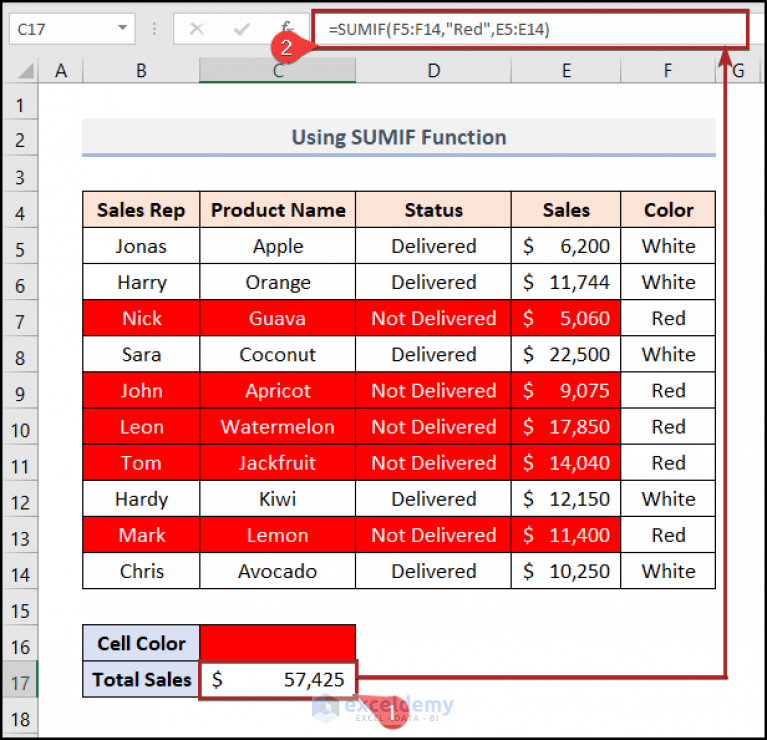Click the 'Total Sales' label cell
767x740 pixels.
click(x=141, y=679)
